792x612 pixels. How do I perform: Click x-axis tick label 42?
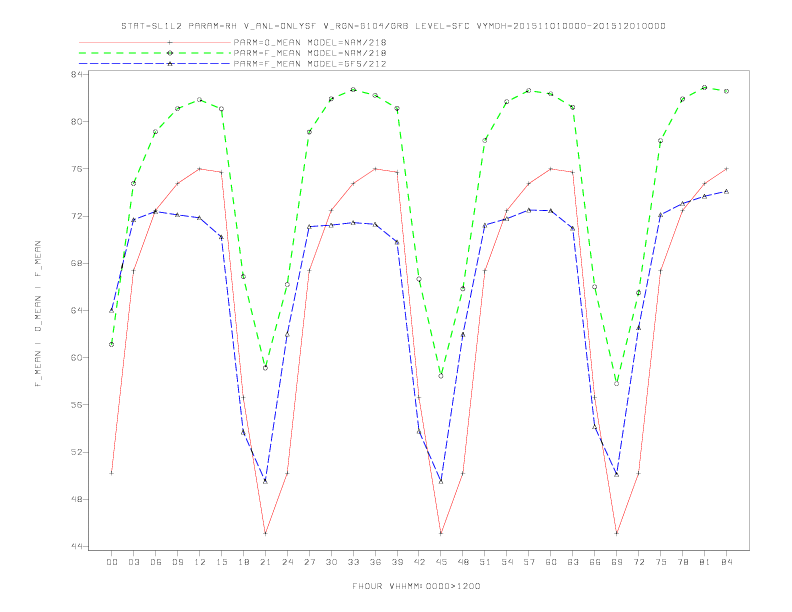tap(419, 562)
